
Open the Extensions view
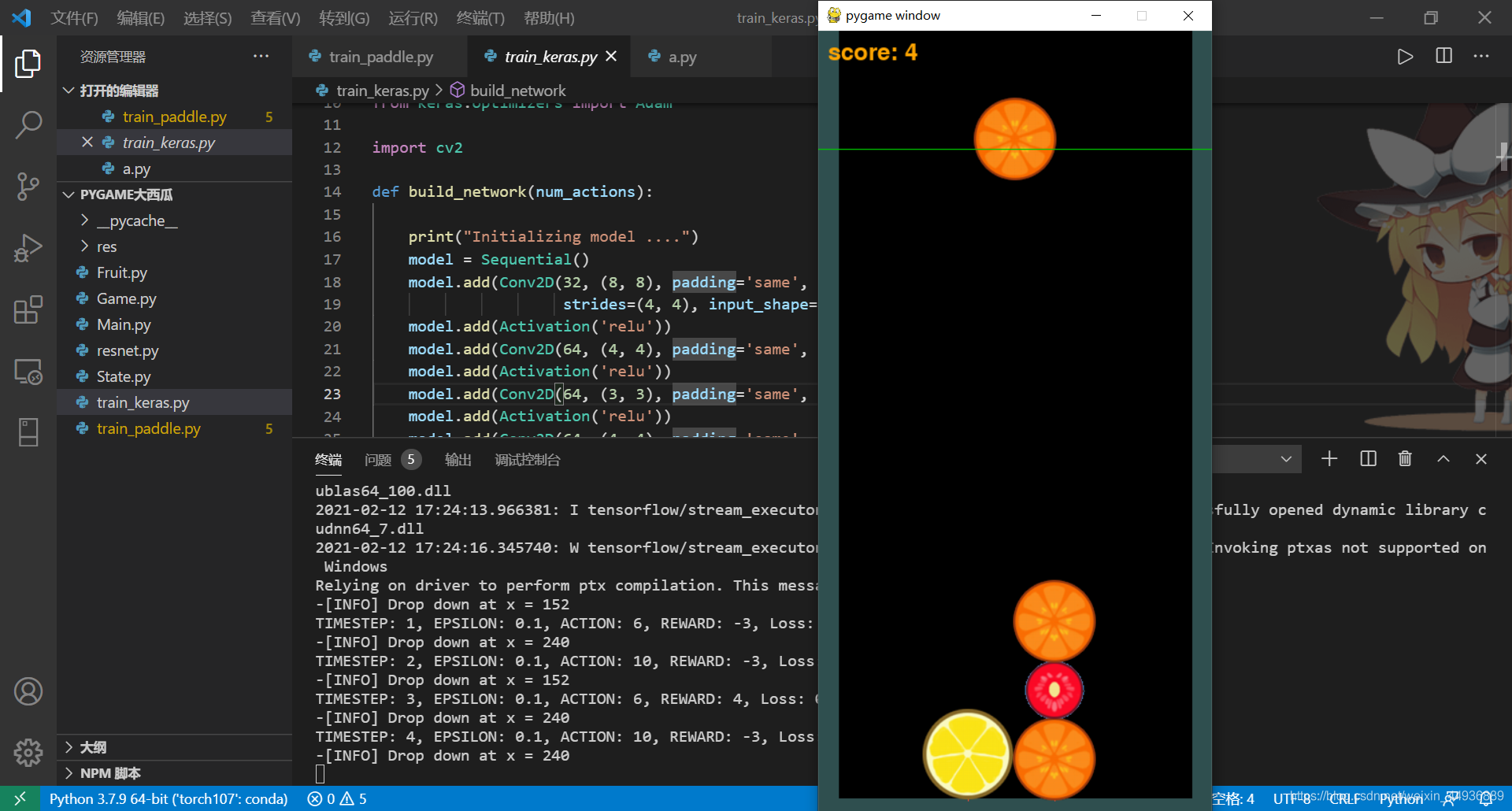click(28, 309)
